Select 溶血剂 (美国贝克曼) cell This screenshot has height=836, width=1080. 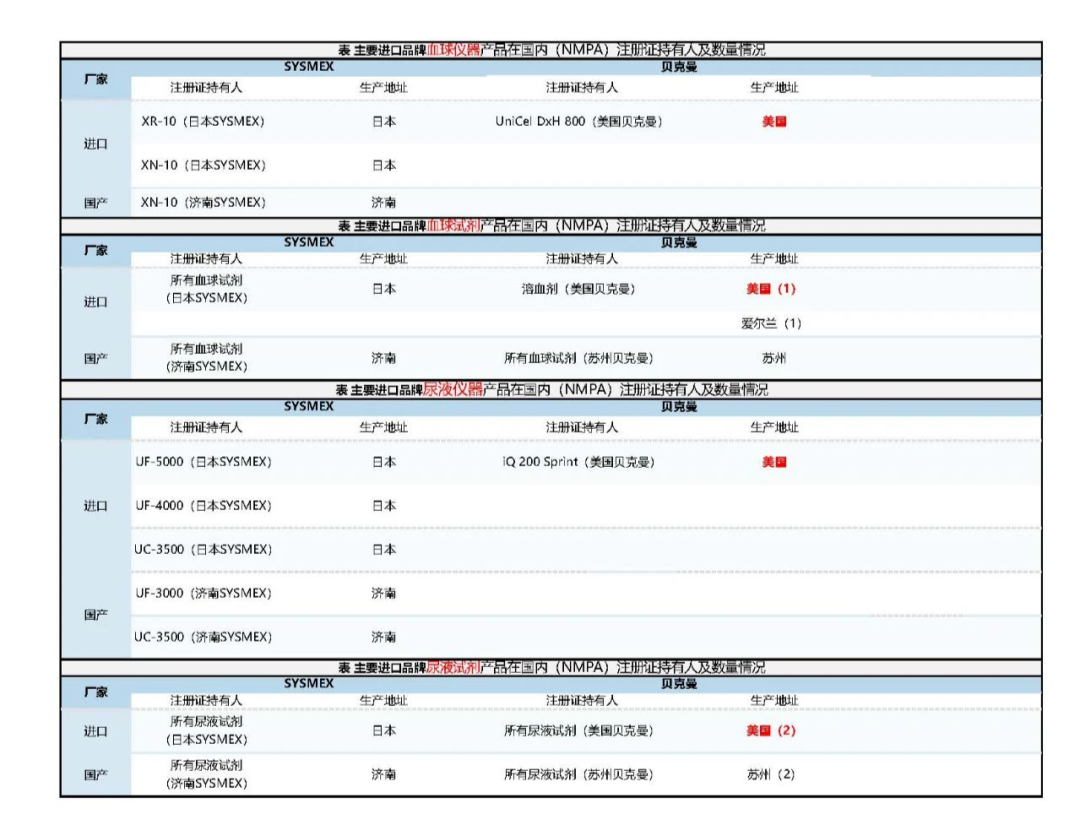tap(579, 289)
